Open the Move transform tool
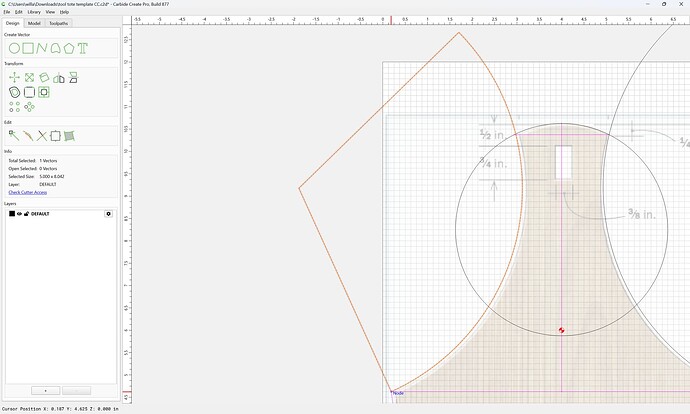 coord(15,78)
